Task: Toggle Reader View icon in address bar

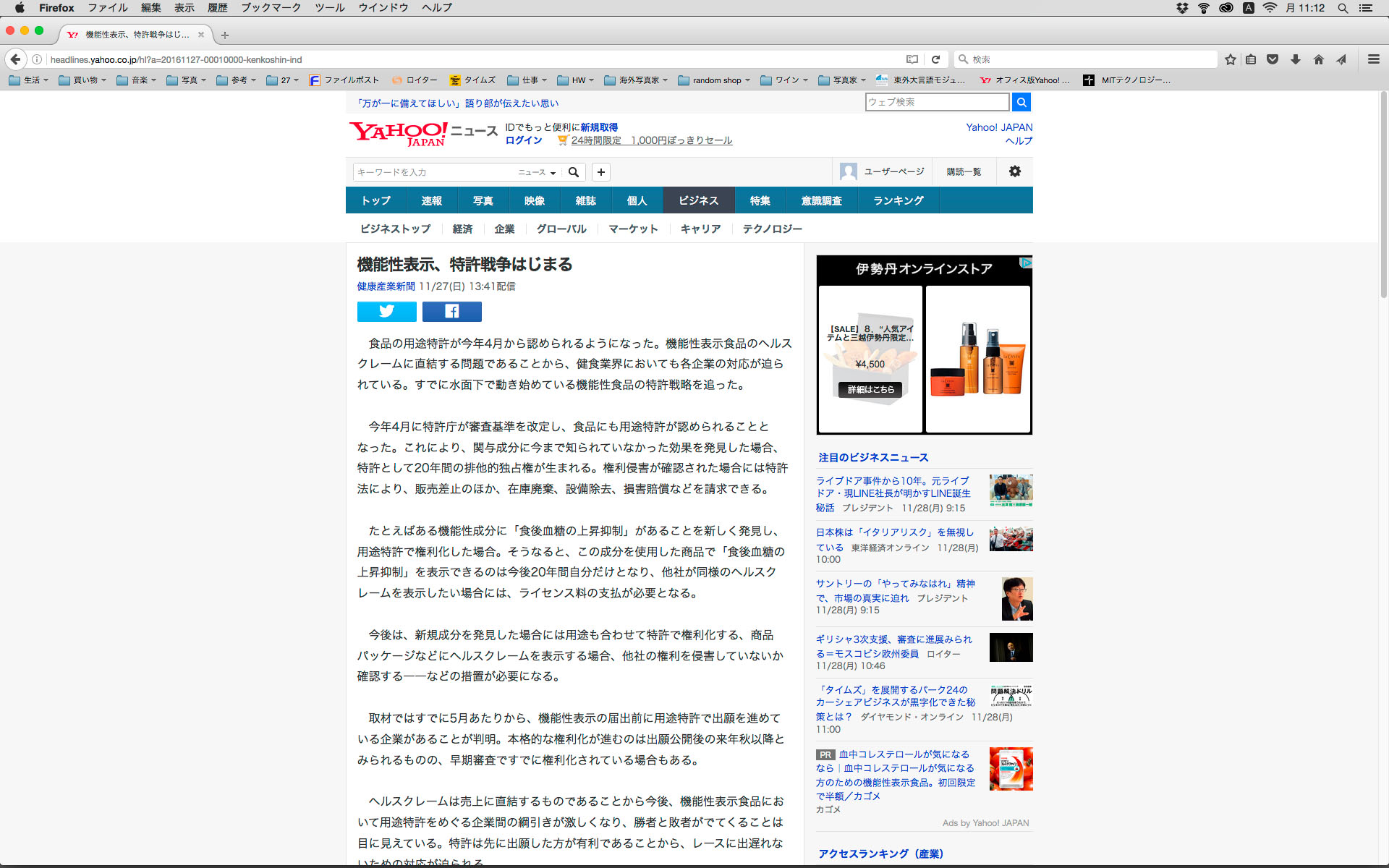Action: click(x=912, y=59)
